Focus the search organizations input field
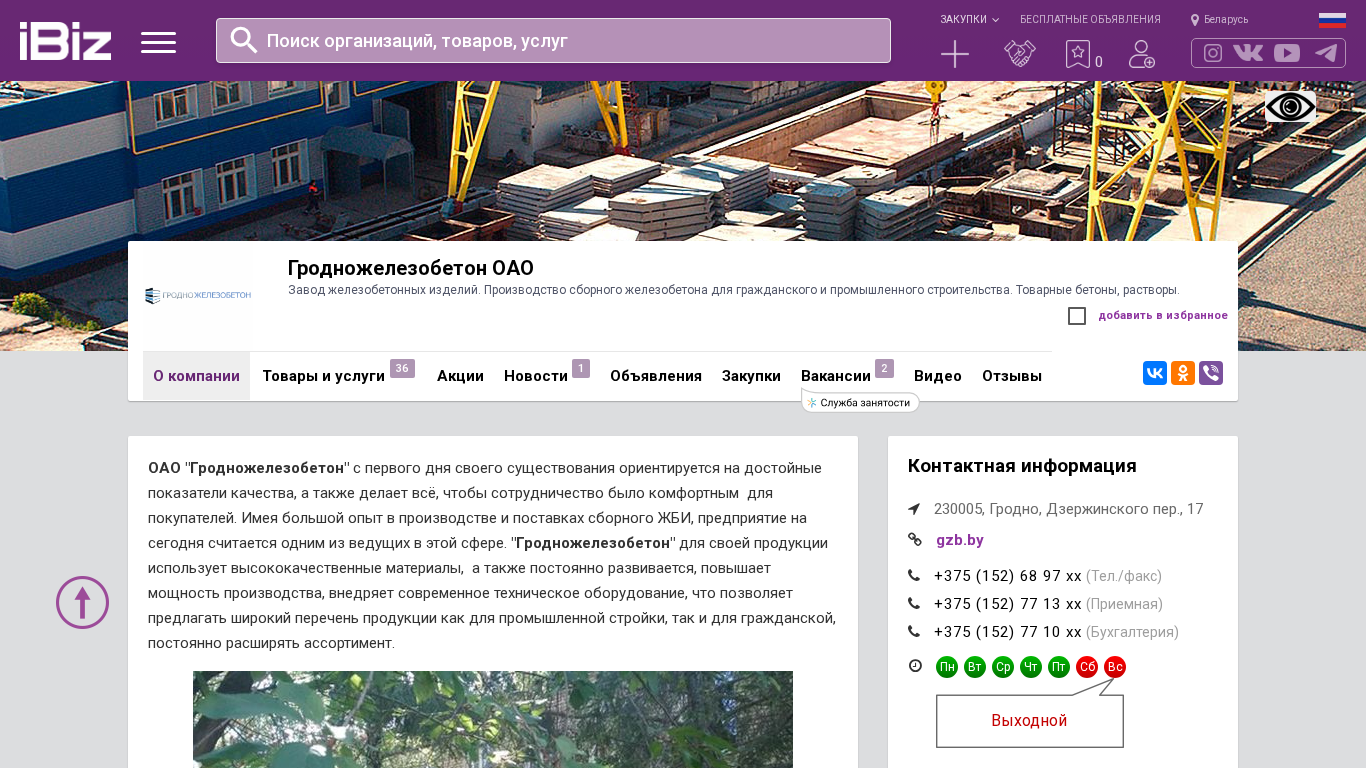1366x768 pixels. [553, 40]
